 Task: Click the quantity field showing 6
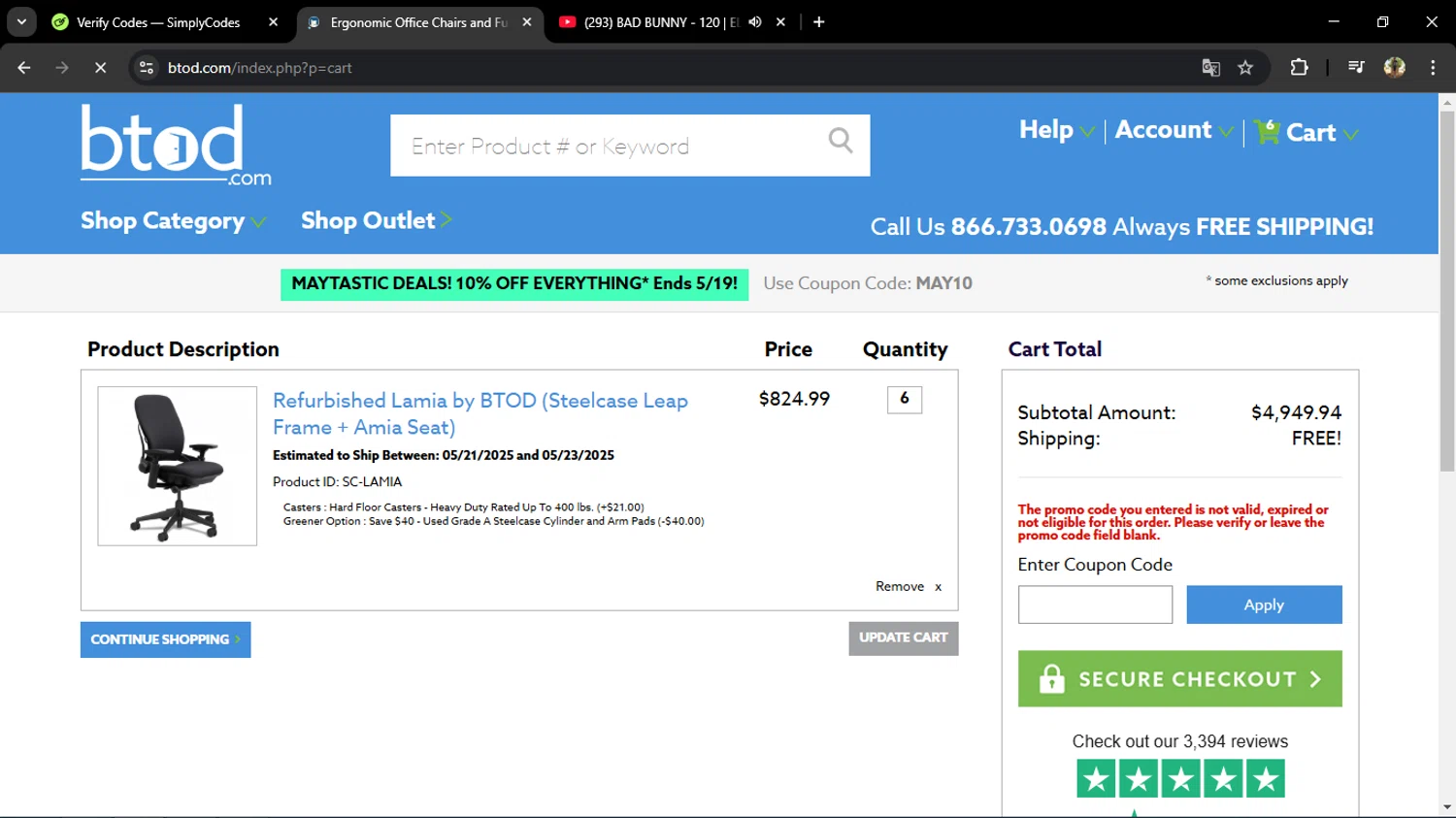(x=905, y=399)
